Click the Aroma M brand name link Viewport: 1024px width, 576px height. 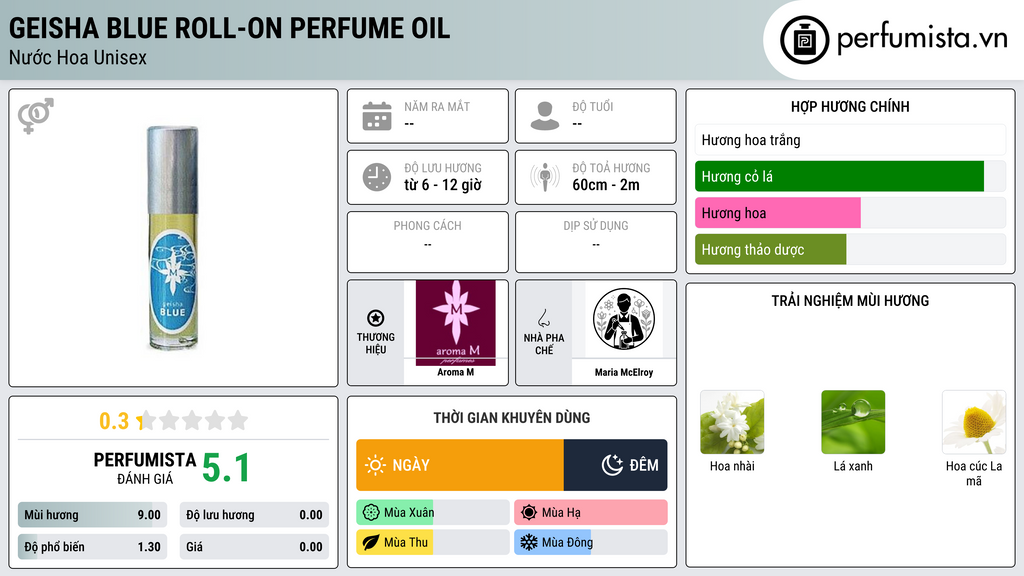tap(456, 372)
